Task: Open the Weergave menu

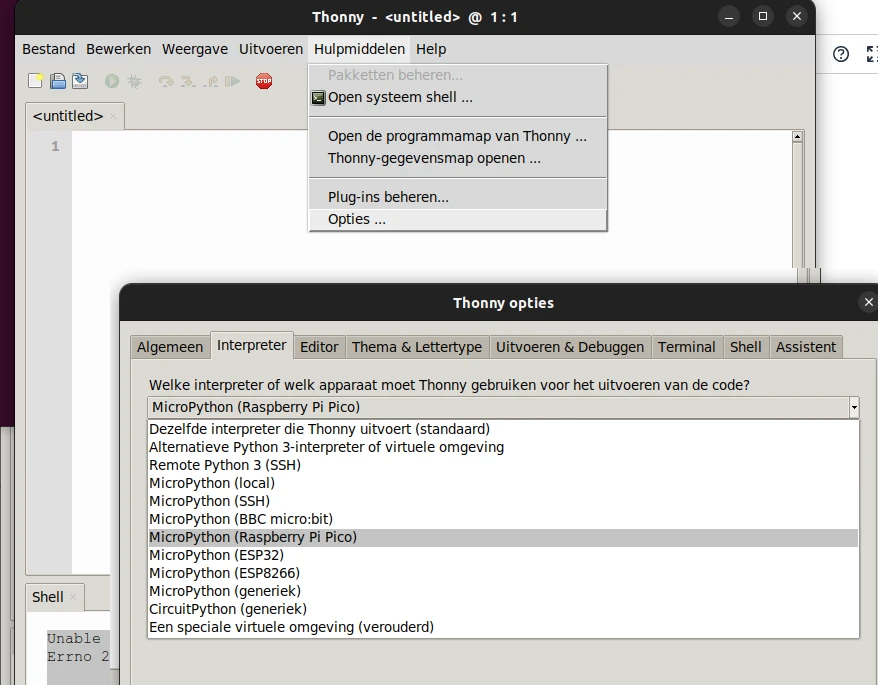Action: click(195, 49)
